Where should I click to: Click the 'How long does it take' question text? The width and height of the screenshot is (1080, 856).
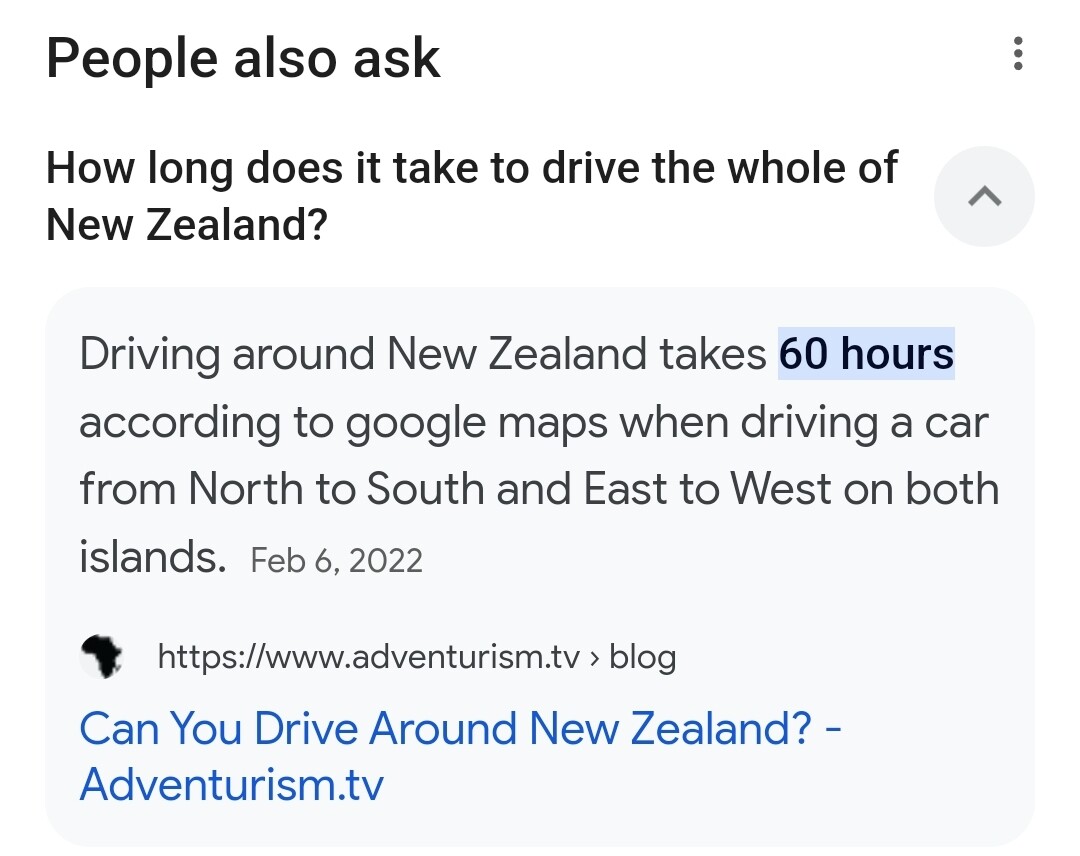472,196
